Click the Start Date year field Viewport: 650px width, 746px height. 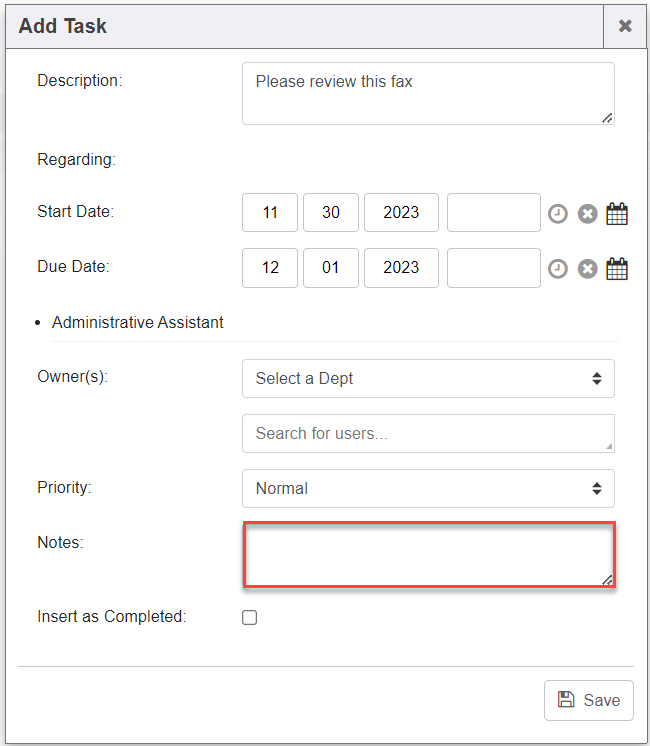coord(401,213)
